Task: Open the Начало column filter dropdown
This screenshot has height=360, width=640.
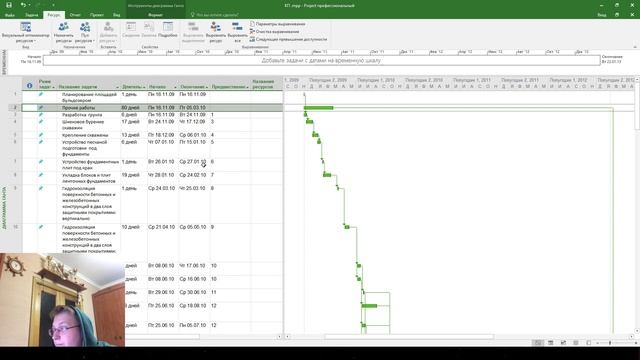Action: [175, 87]
